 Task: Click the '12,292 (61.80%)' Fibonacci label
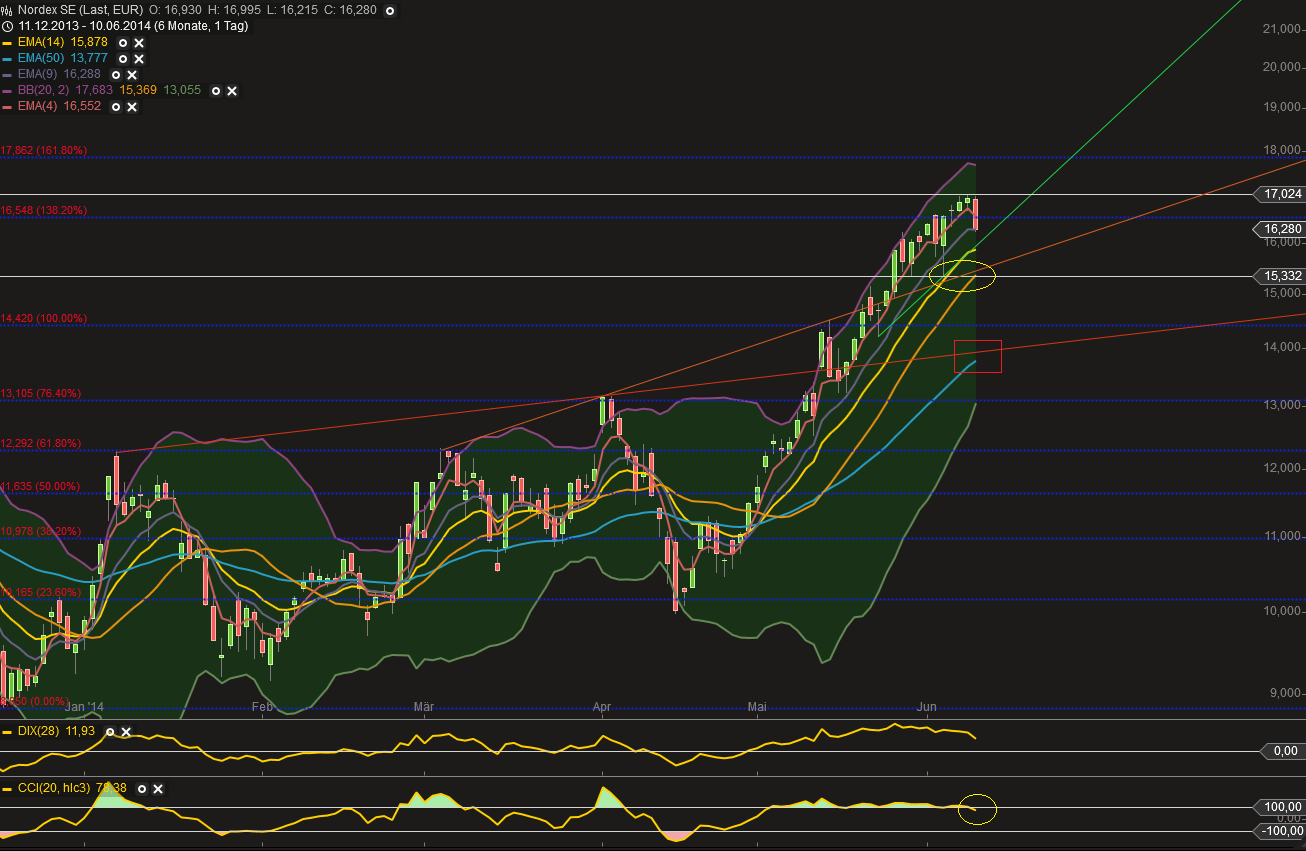(41, 443)
